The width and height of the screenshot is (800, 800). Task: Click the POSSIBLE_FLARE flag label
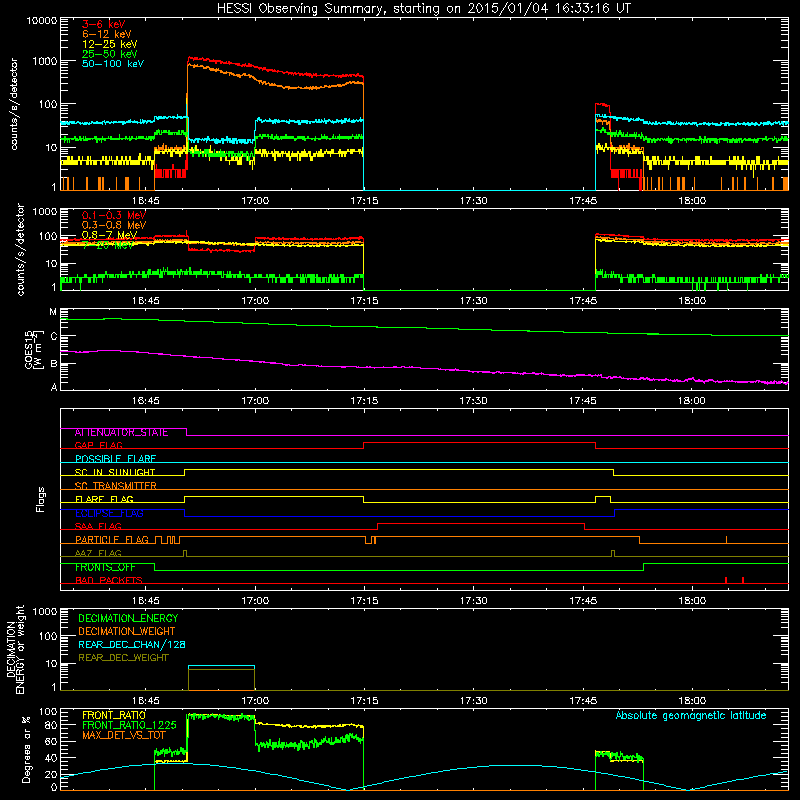(115, 459)
